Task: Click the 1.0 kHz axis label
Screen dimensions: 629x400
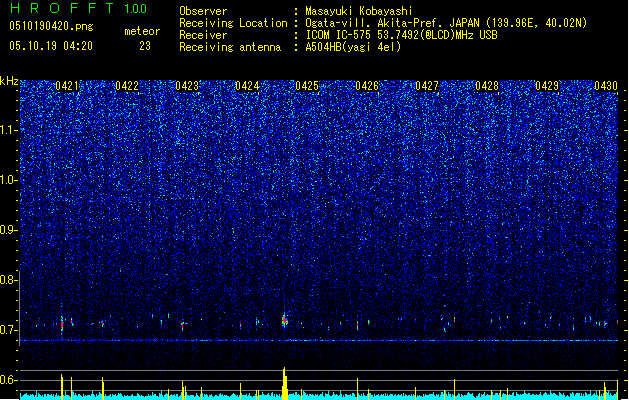Action: (9, 180)
